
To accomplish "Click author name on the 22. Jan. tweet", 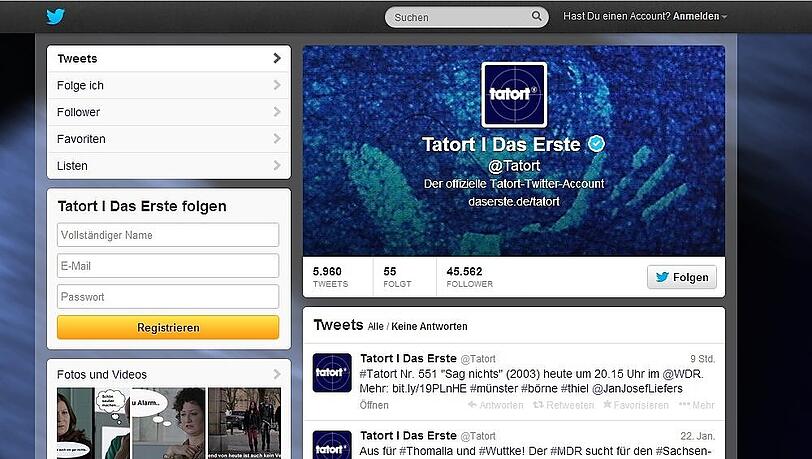I will tap(408, 436).
